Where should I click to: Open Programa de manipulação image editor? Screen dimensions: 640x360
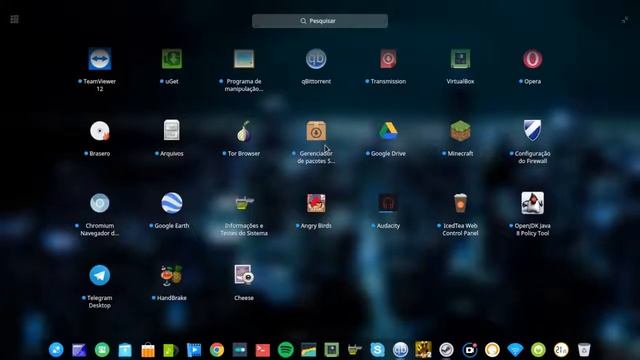244,59
